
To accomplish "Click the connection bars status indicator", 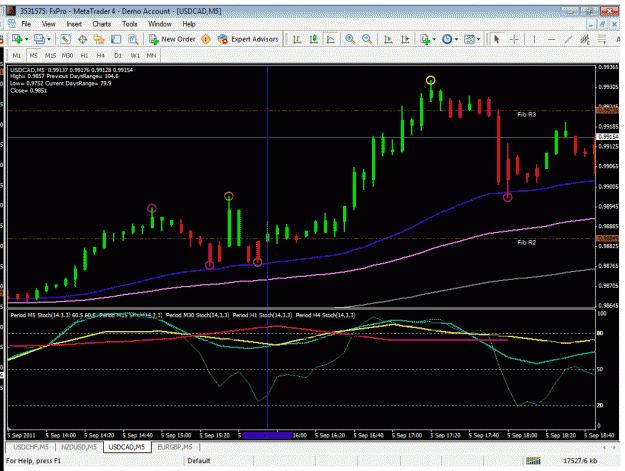I will (533, 461).
